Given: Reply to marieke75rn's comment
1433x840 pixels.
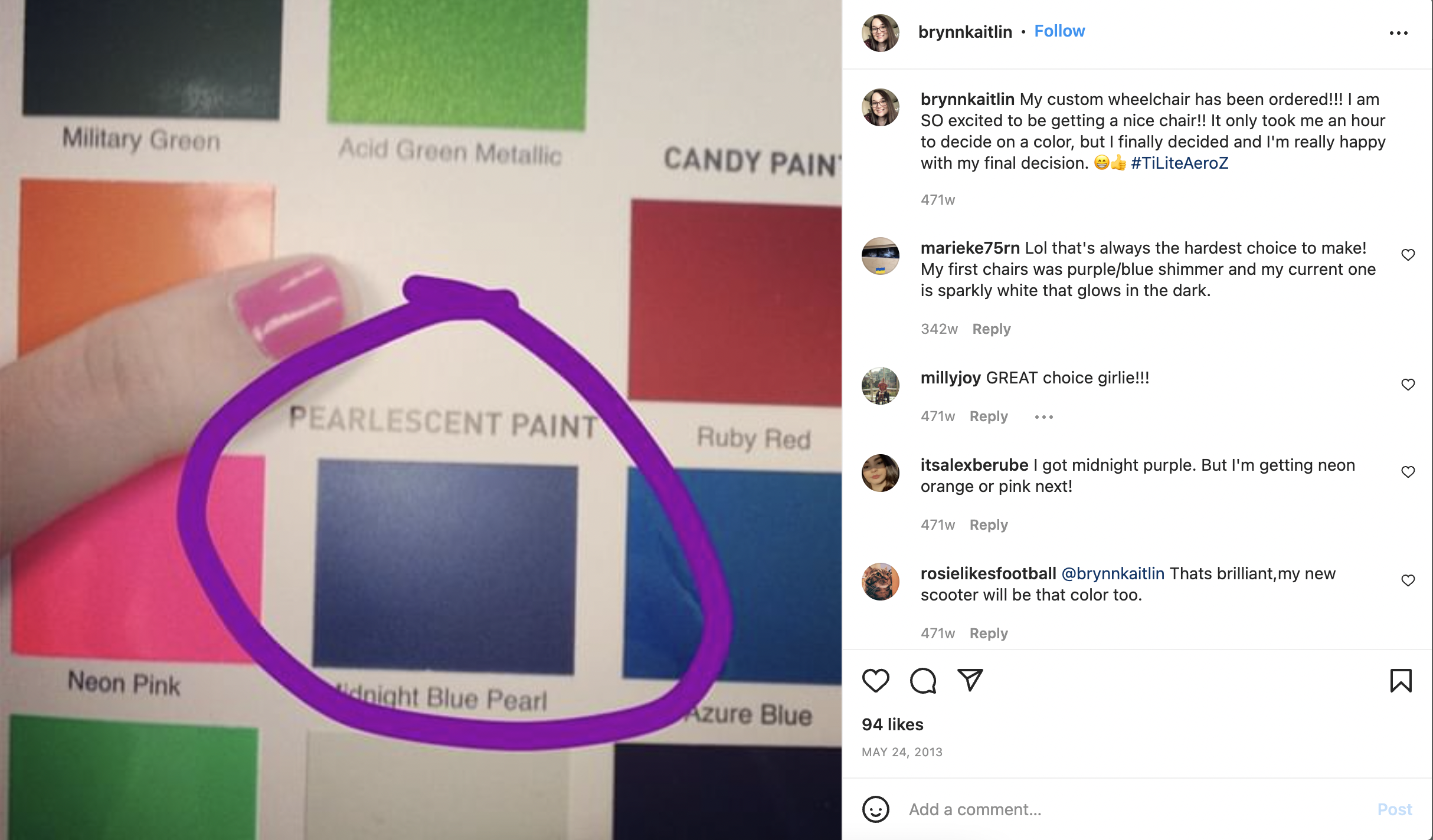Looking at the screenshot, I should click(x=992, y=329).
